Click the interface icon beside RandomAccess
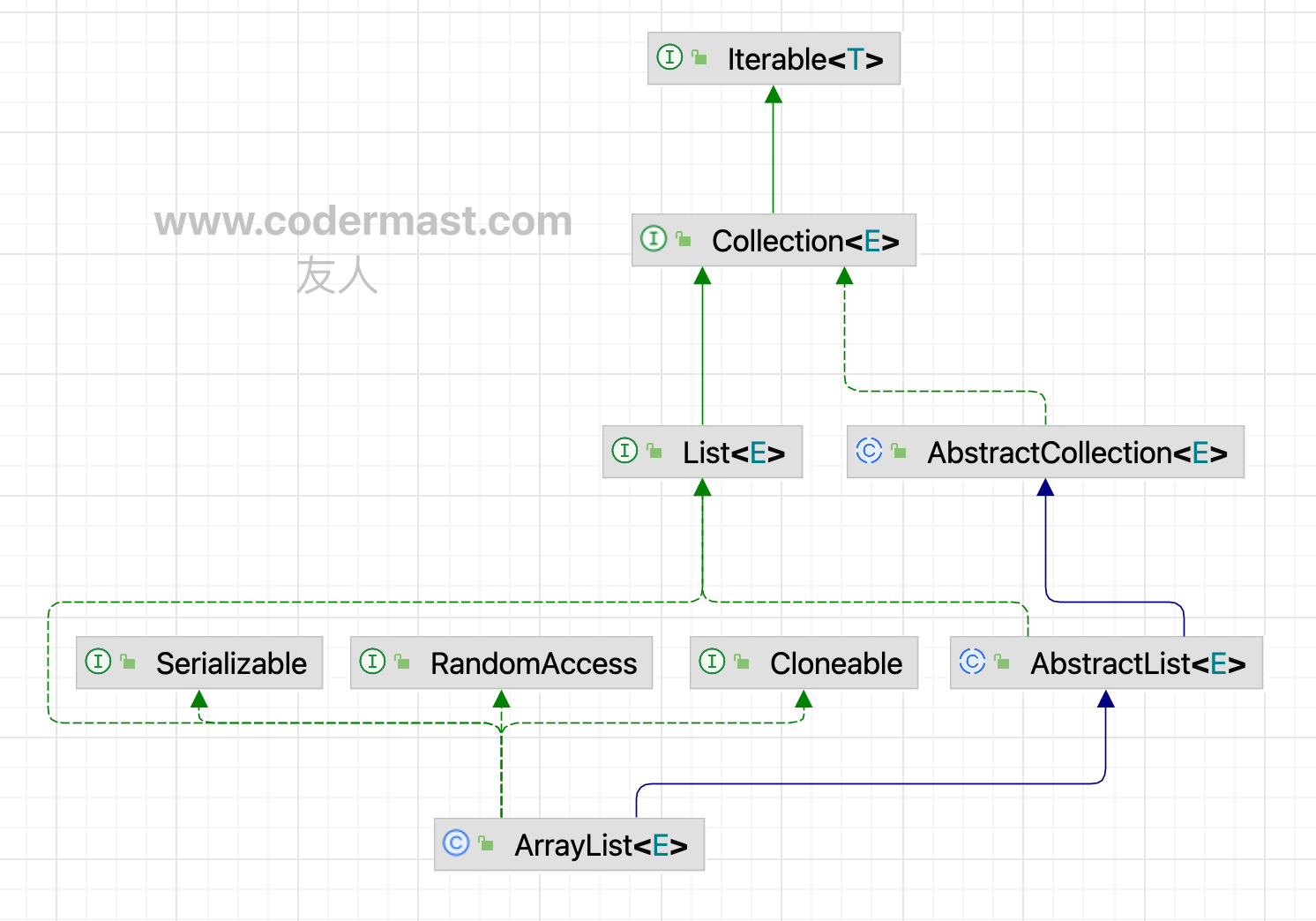Image resolution: width=1316 pixels, height=921 pixels. click(x=372, y=662)
